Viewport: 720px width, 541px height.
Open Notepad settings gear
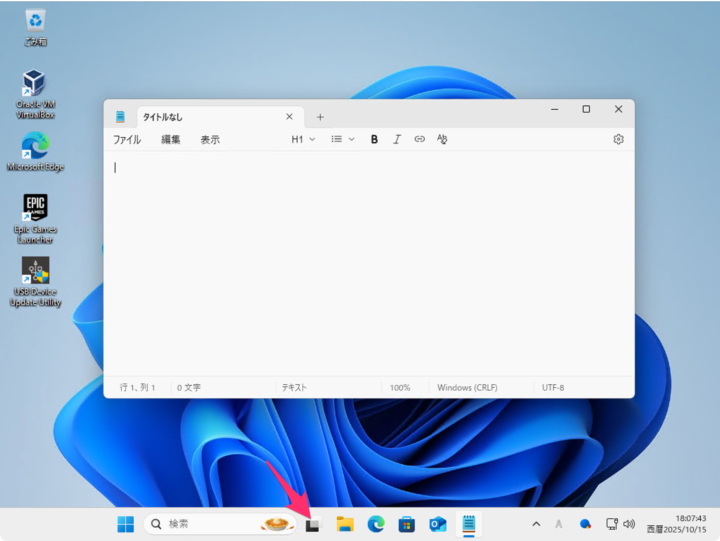pos(618,140)
